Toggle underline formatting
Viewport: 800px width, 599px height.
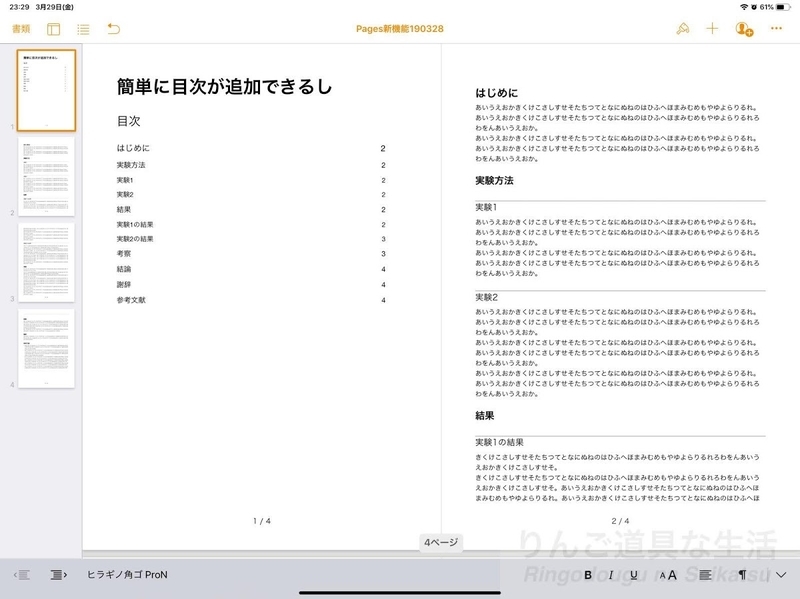tap(634, 575)
